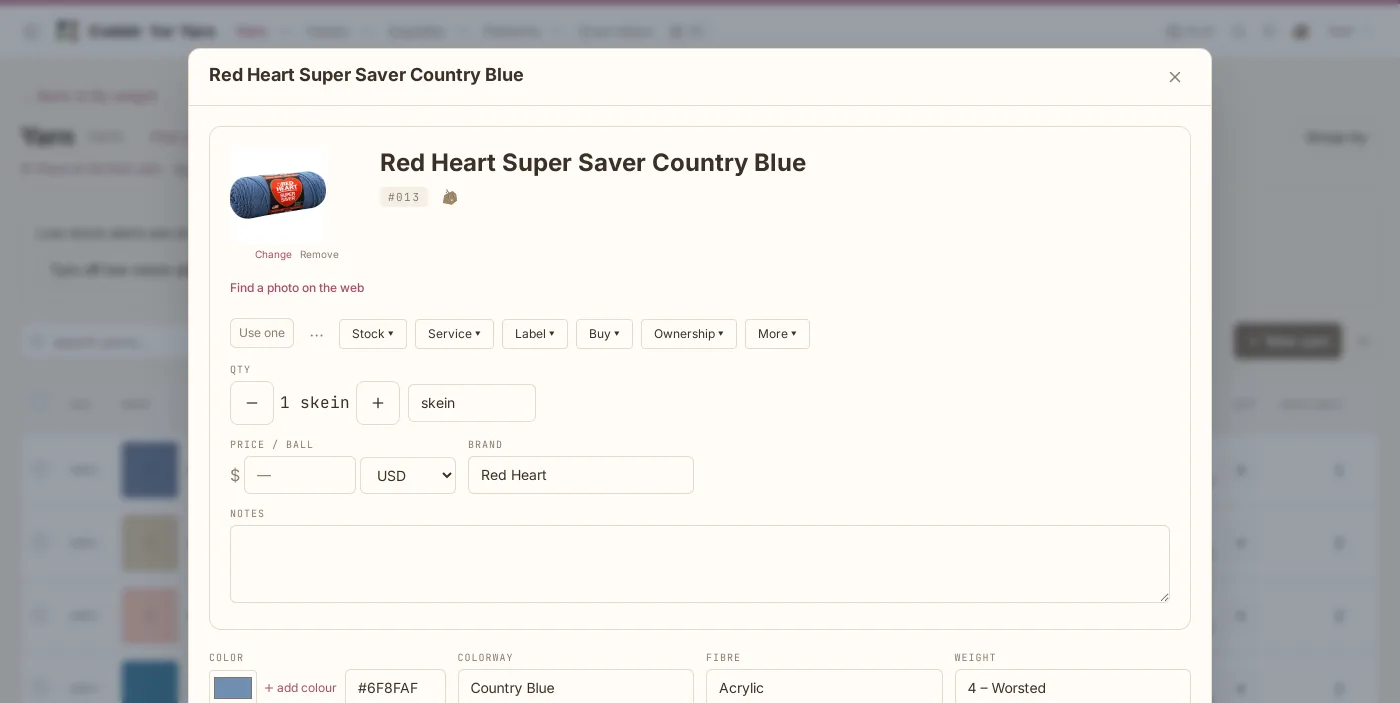Click the add colour link

coord(300,688)
